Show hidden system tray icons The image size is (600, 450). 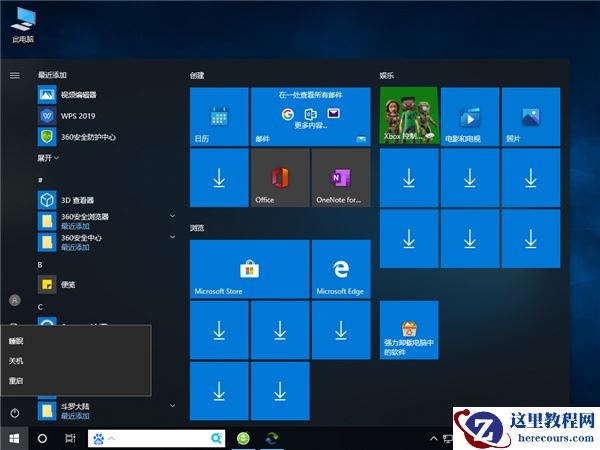[434, 439]
